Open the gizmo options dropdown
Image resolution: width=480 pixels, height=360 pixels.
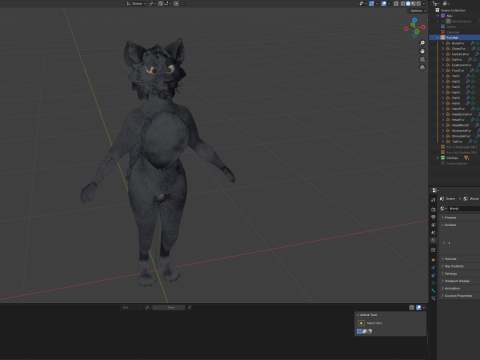pyautogui.click(x=376, y=3)
